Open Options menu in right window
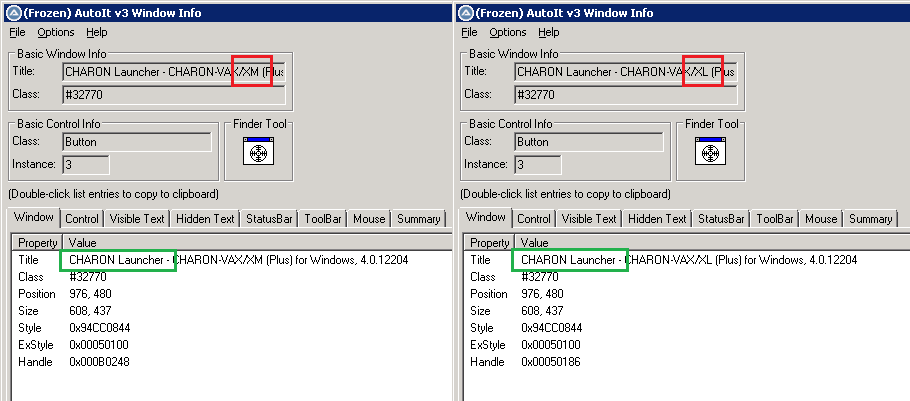This screenshot has height=401, width=910. pos(508,32)
